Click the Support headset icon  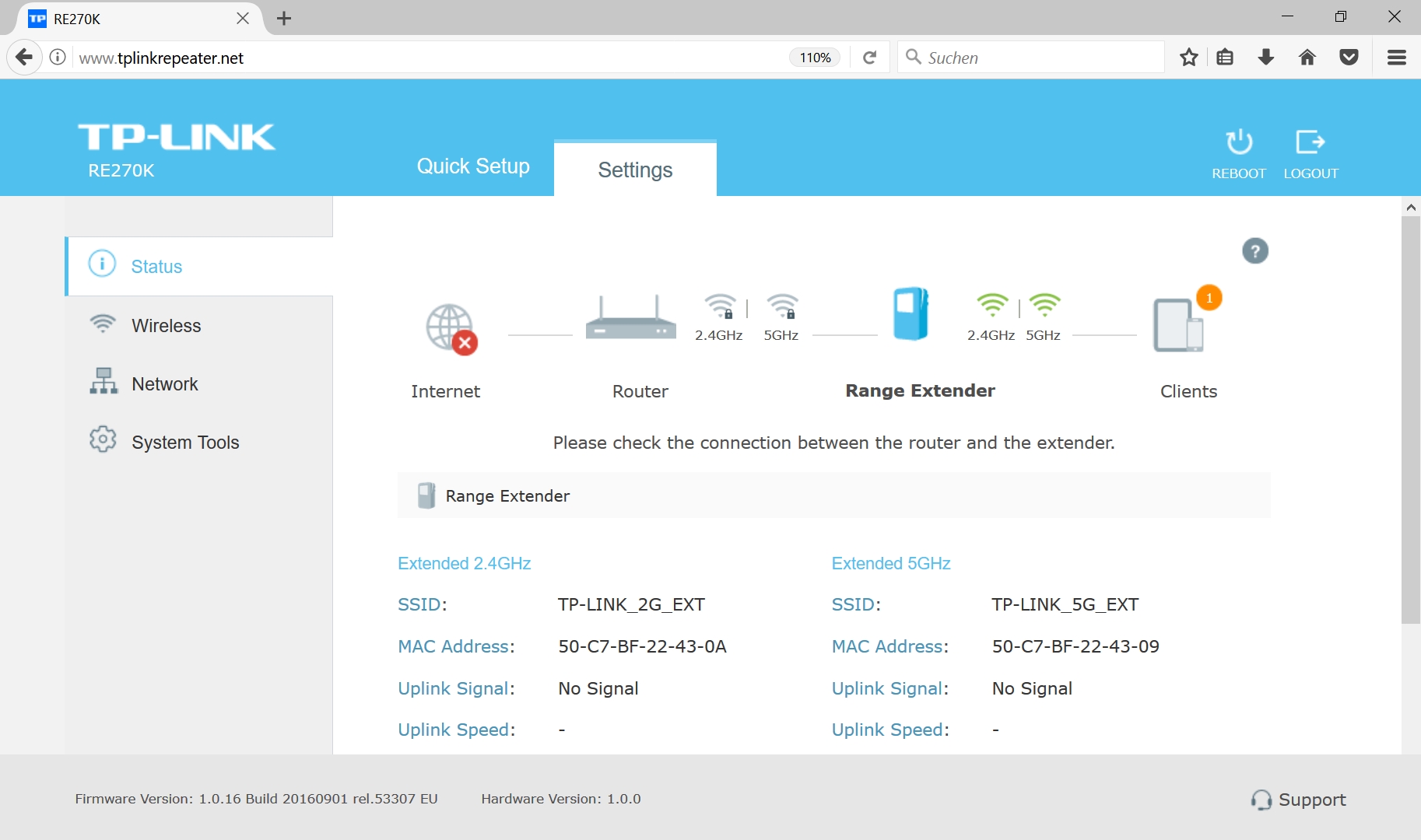pos(1261,800)
